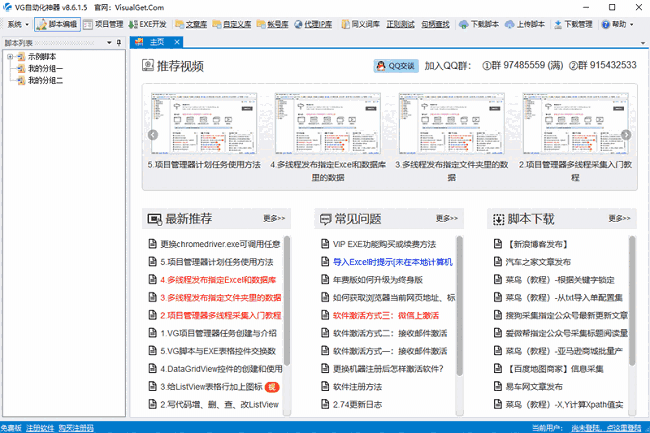
Task: Click the first recommended video thumbnail
Action: (x=206, y=124)
